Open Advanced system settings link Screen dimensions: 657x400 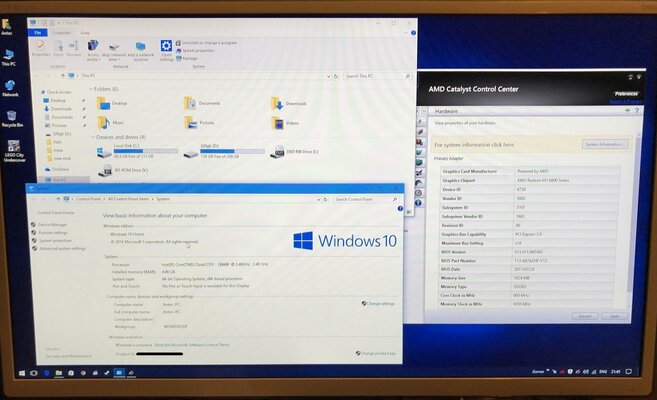tap(61, 248)
